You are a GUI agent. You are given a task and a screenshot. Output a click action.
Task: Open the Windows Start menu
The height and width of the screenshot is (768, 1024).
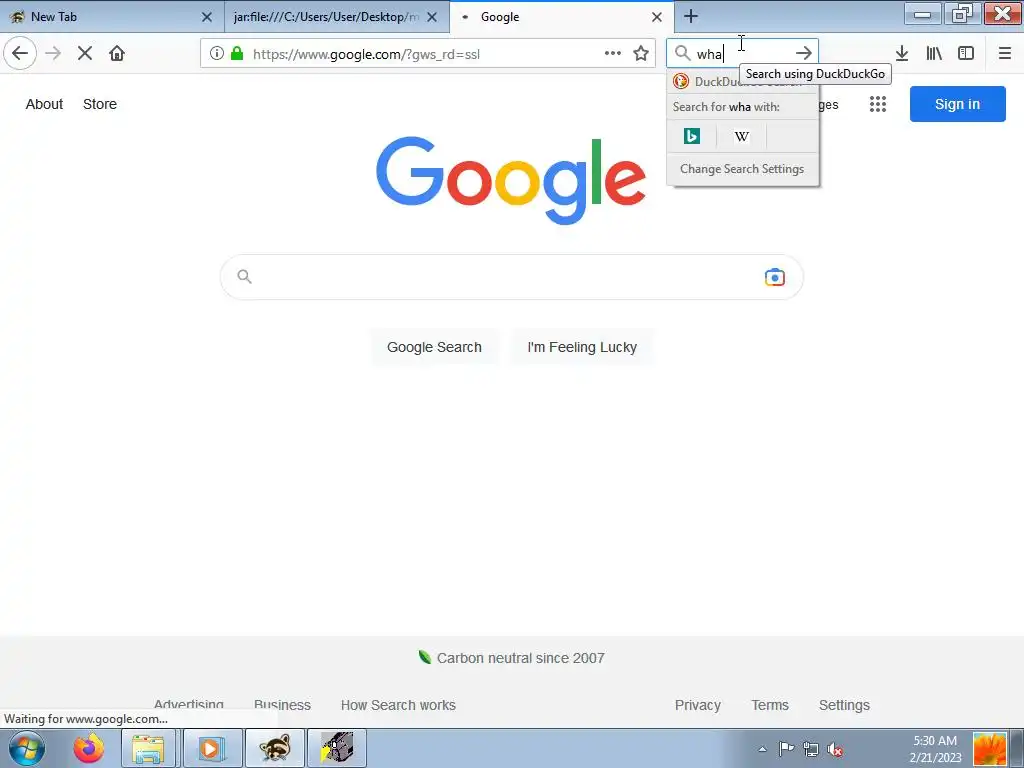coord(26,748)
